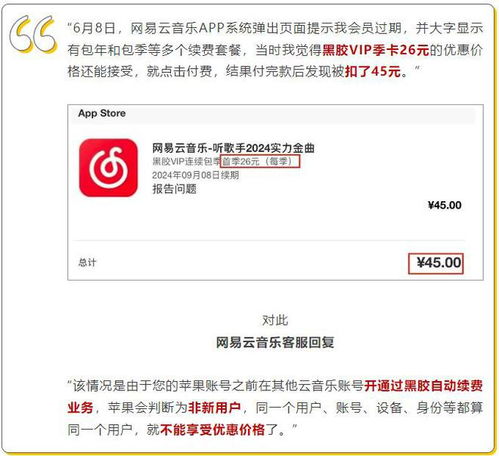Click the 对此 text above the heading

(x=275, y=320)
